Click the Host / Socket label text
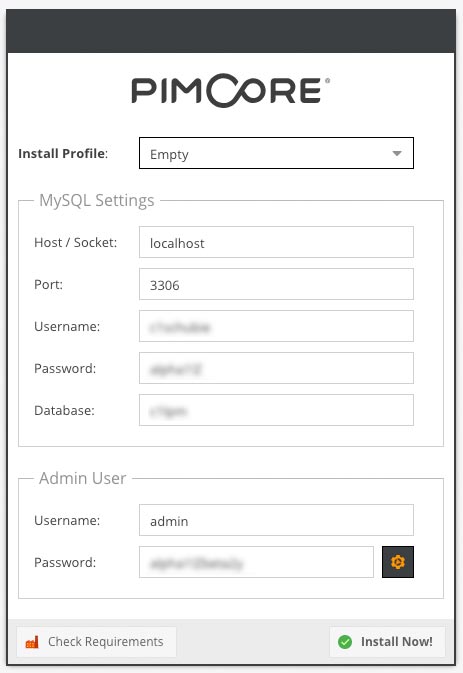 [76, 243]
